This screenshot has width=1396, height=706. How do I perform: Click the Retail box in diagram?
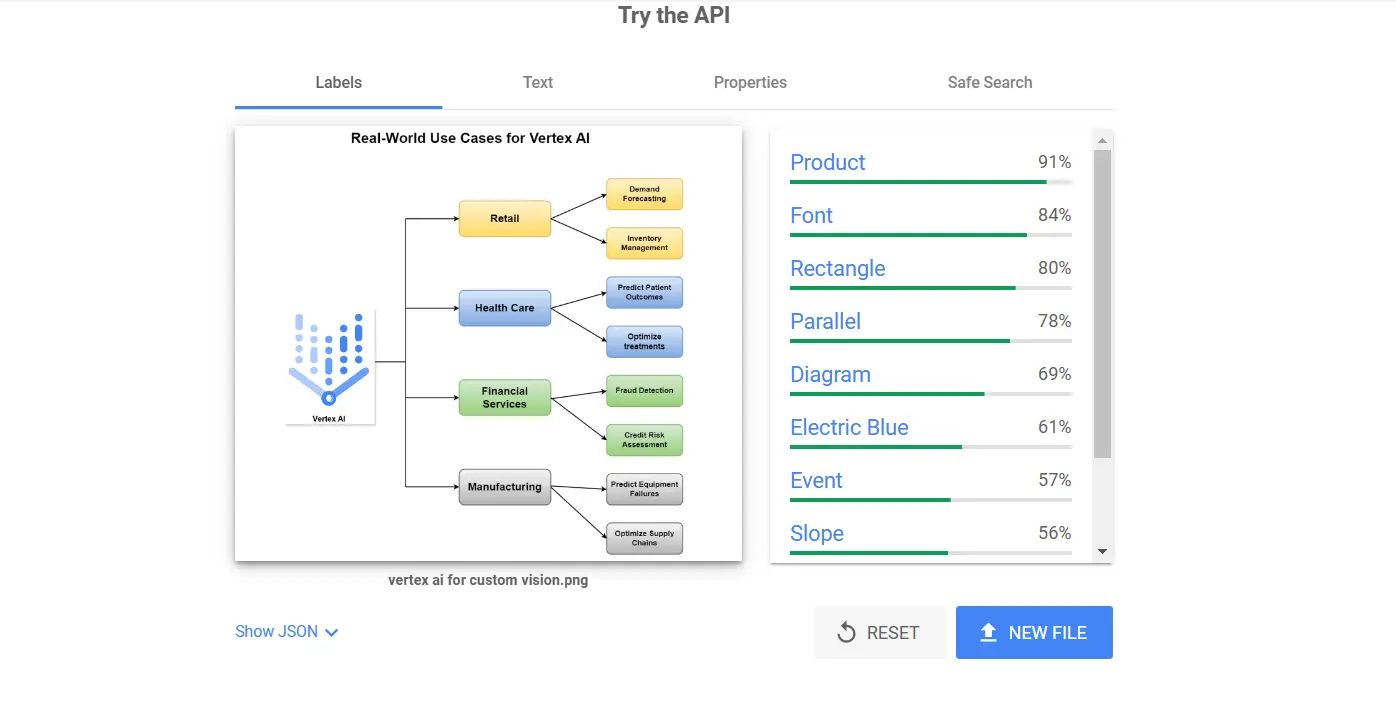[504, 218]
